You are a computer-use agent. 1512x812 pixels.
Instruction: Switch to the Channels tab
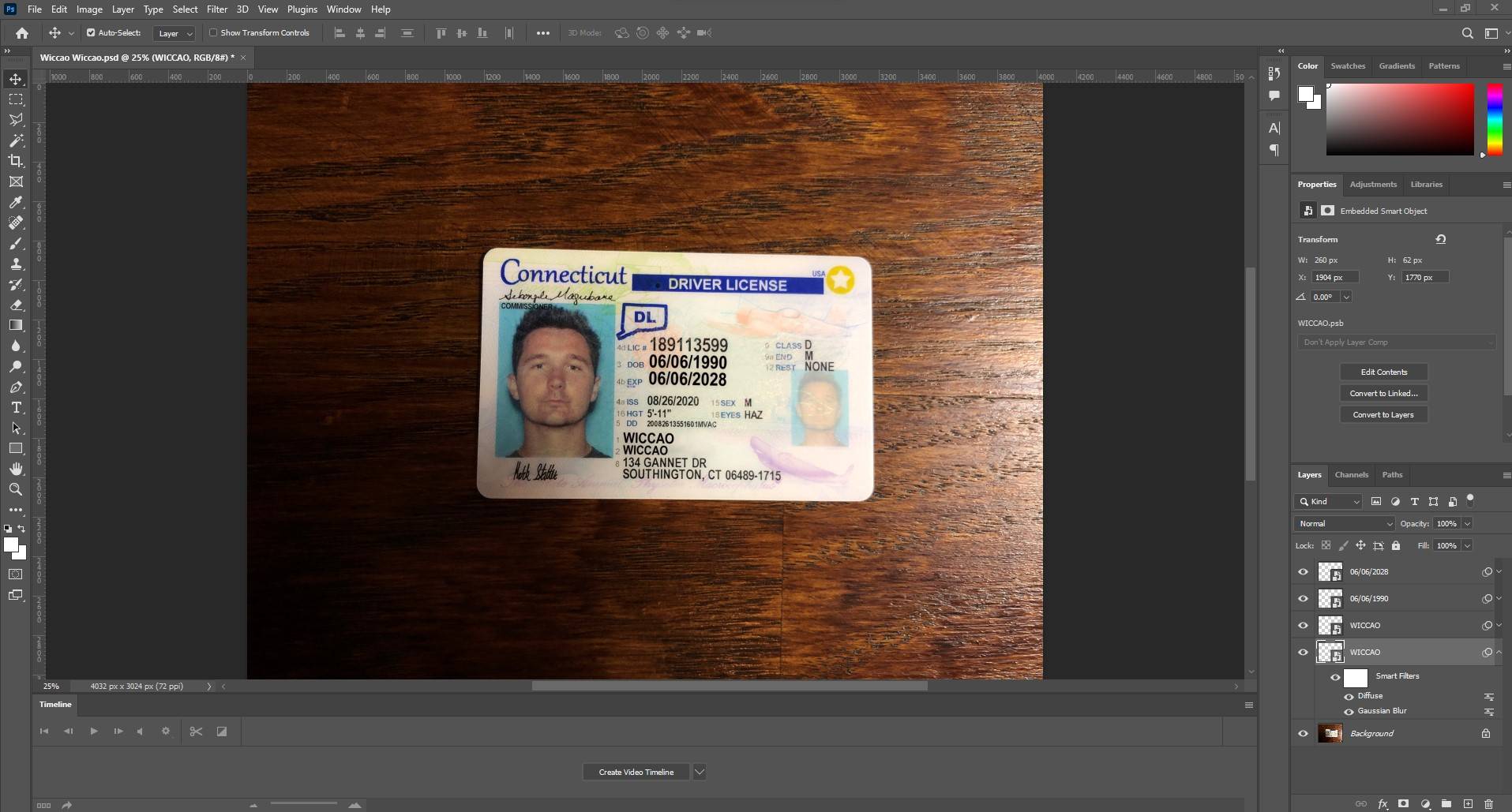[1351, 475]
